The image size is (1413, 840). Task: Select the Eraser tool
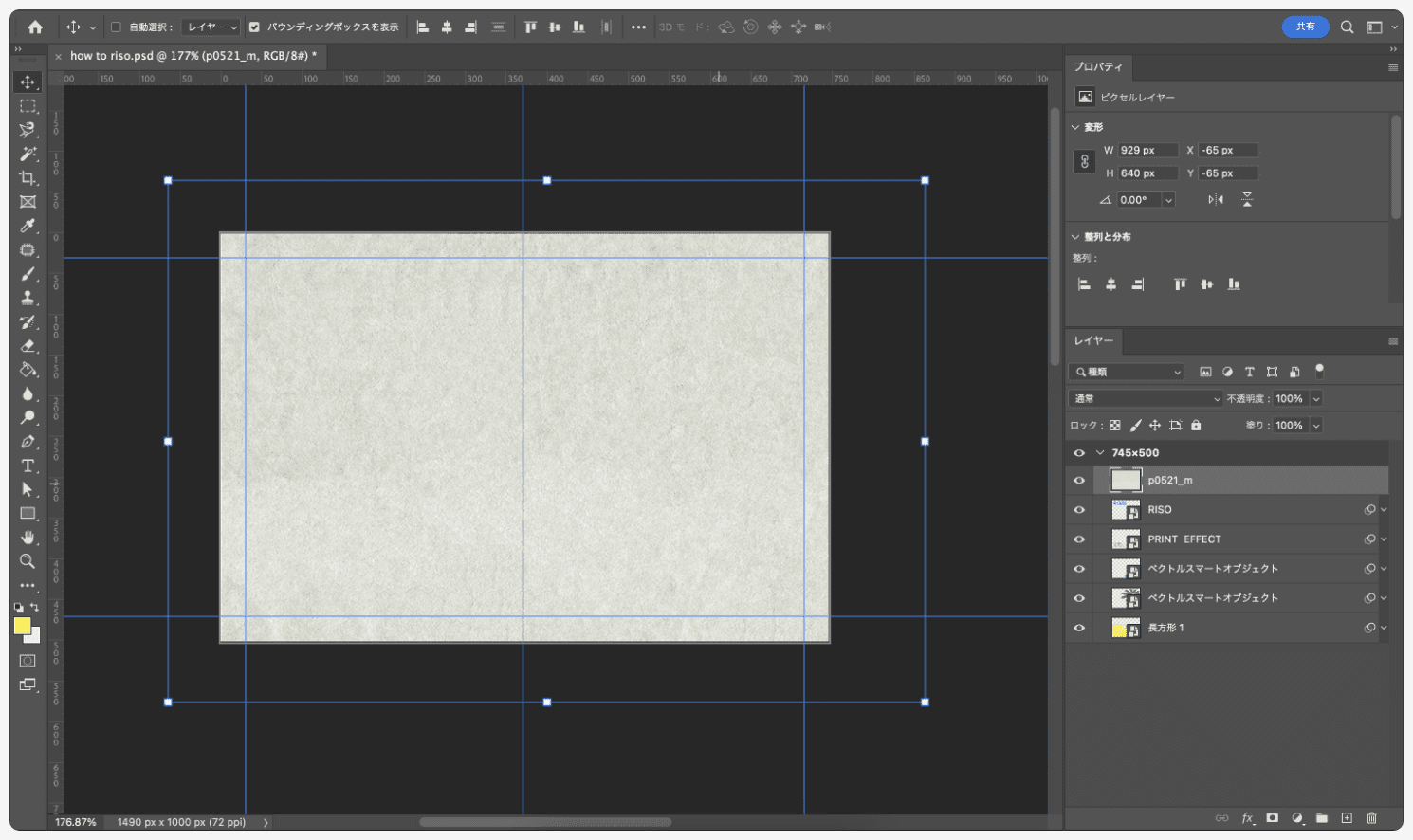point(28,346)
